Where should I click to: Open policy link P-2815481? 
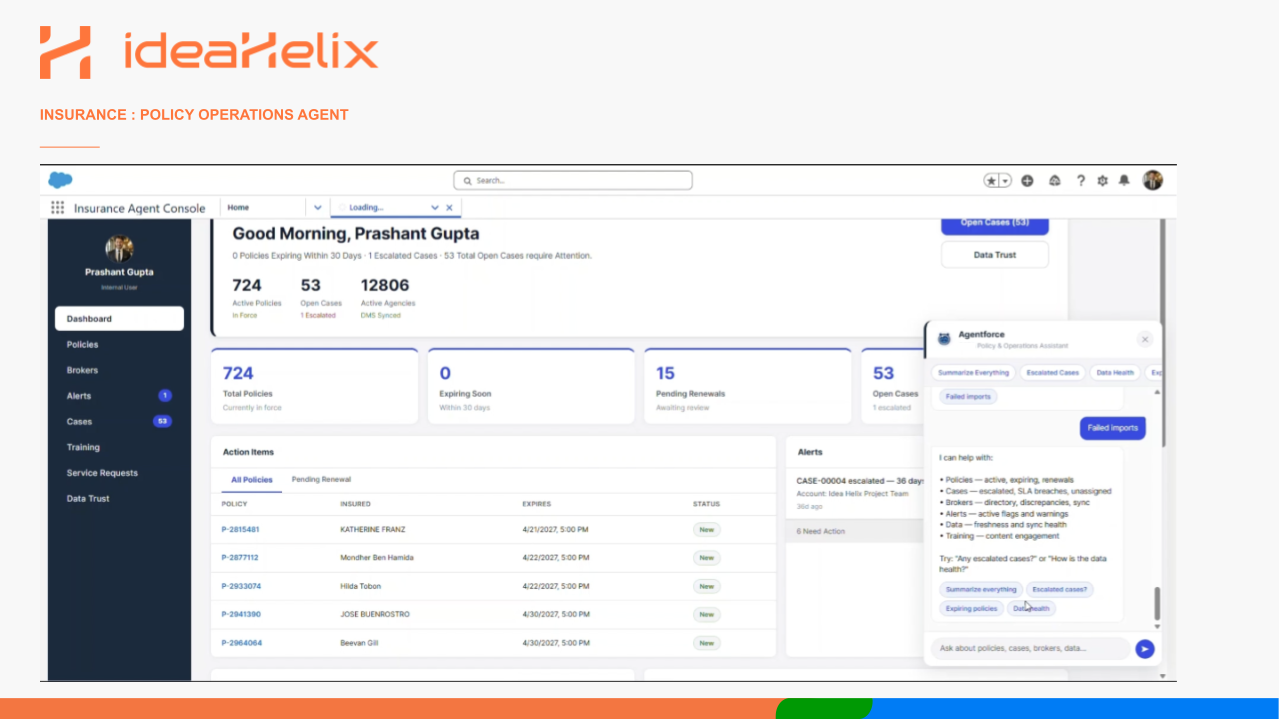click(x=240, y=529)
